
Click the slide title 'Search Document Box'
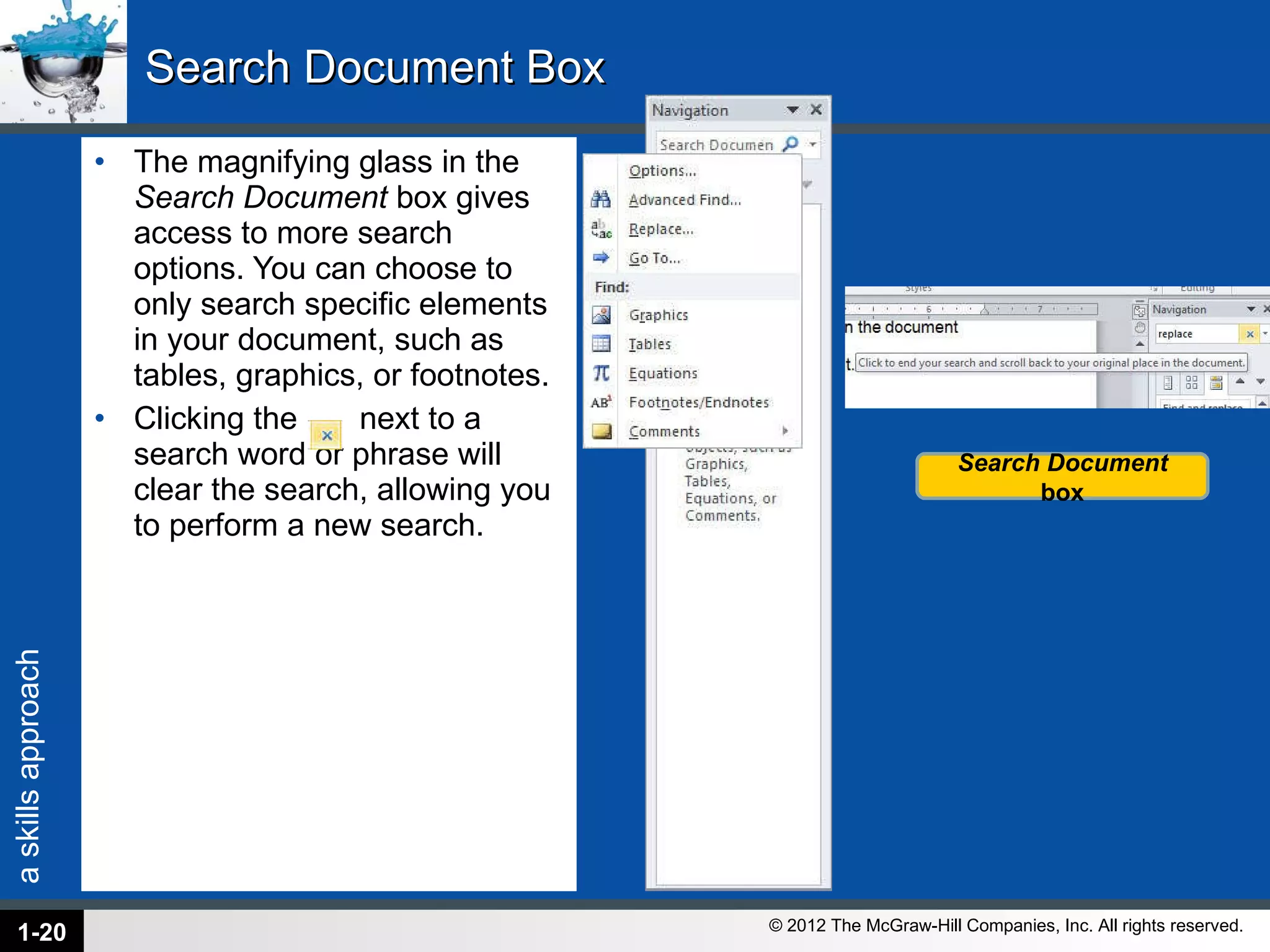375,67
